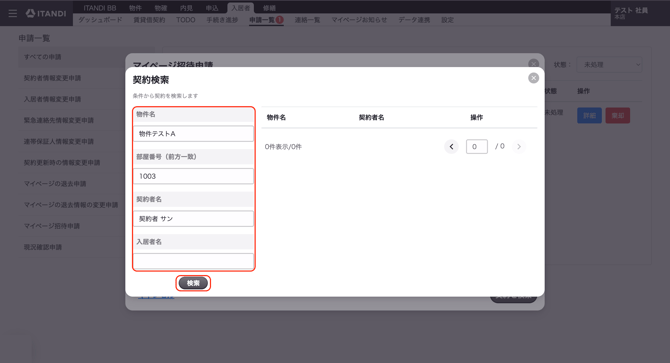This screenshot has width=670, height=363.
Task: Select マイページの退去情報の変更申請 in the sidebar
Action: pyautogui.click(x=72, y=205)
